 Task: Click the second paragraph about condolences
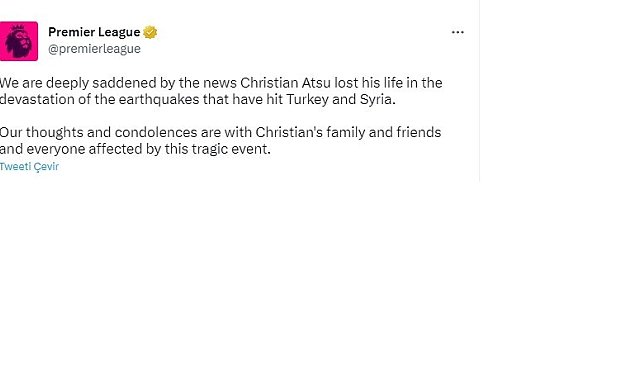coord(220,141)
